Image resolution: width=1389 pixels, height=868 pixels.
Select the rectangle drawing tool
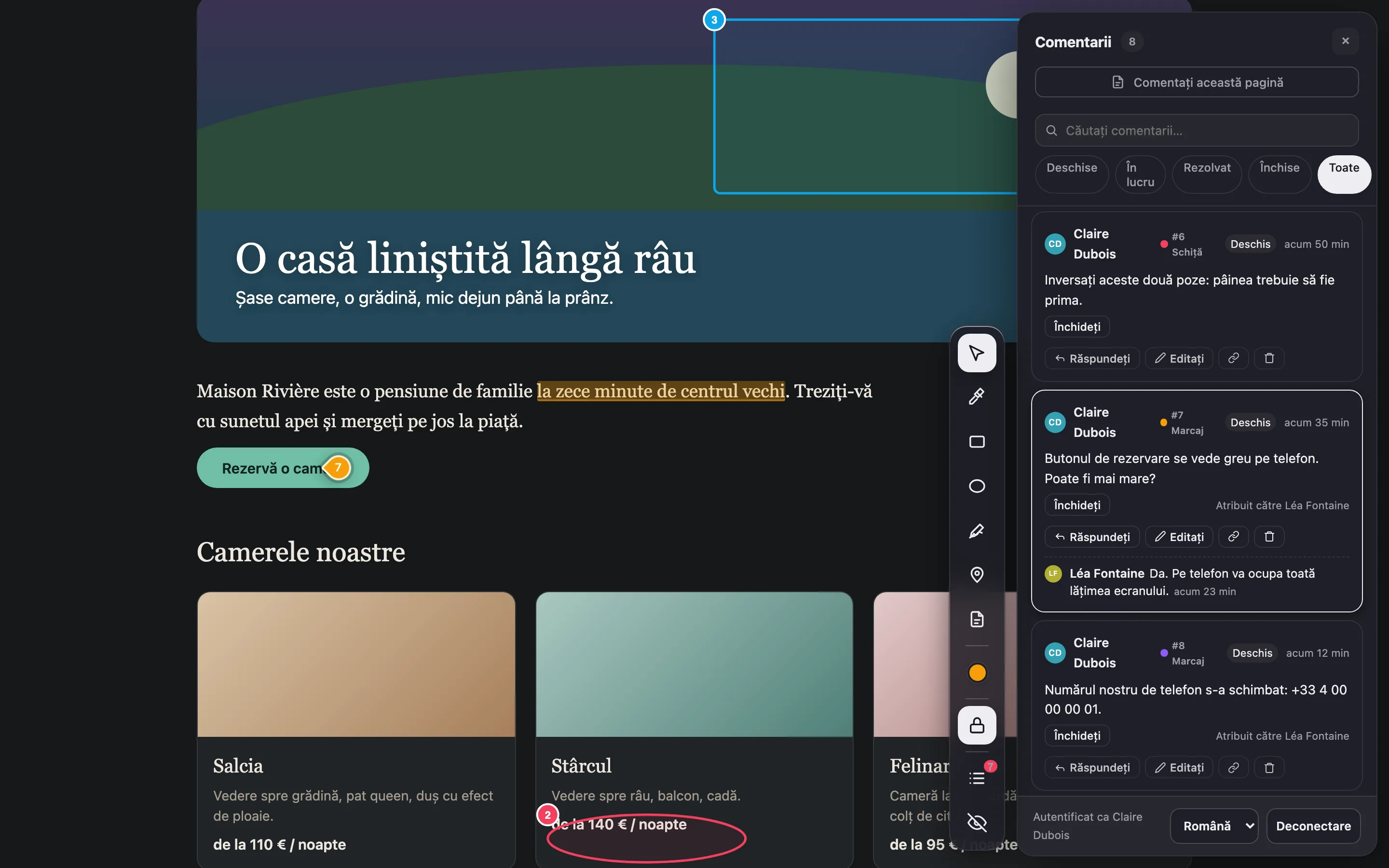click(976, 441)
